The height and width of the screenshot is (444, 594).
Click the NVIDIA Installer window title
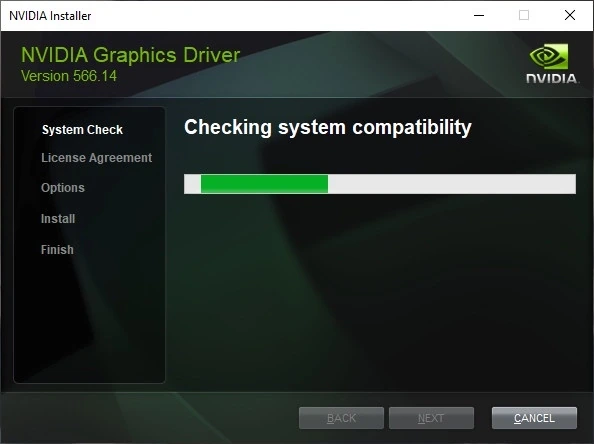pyautogui.click(x=50, y=16)
